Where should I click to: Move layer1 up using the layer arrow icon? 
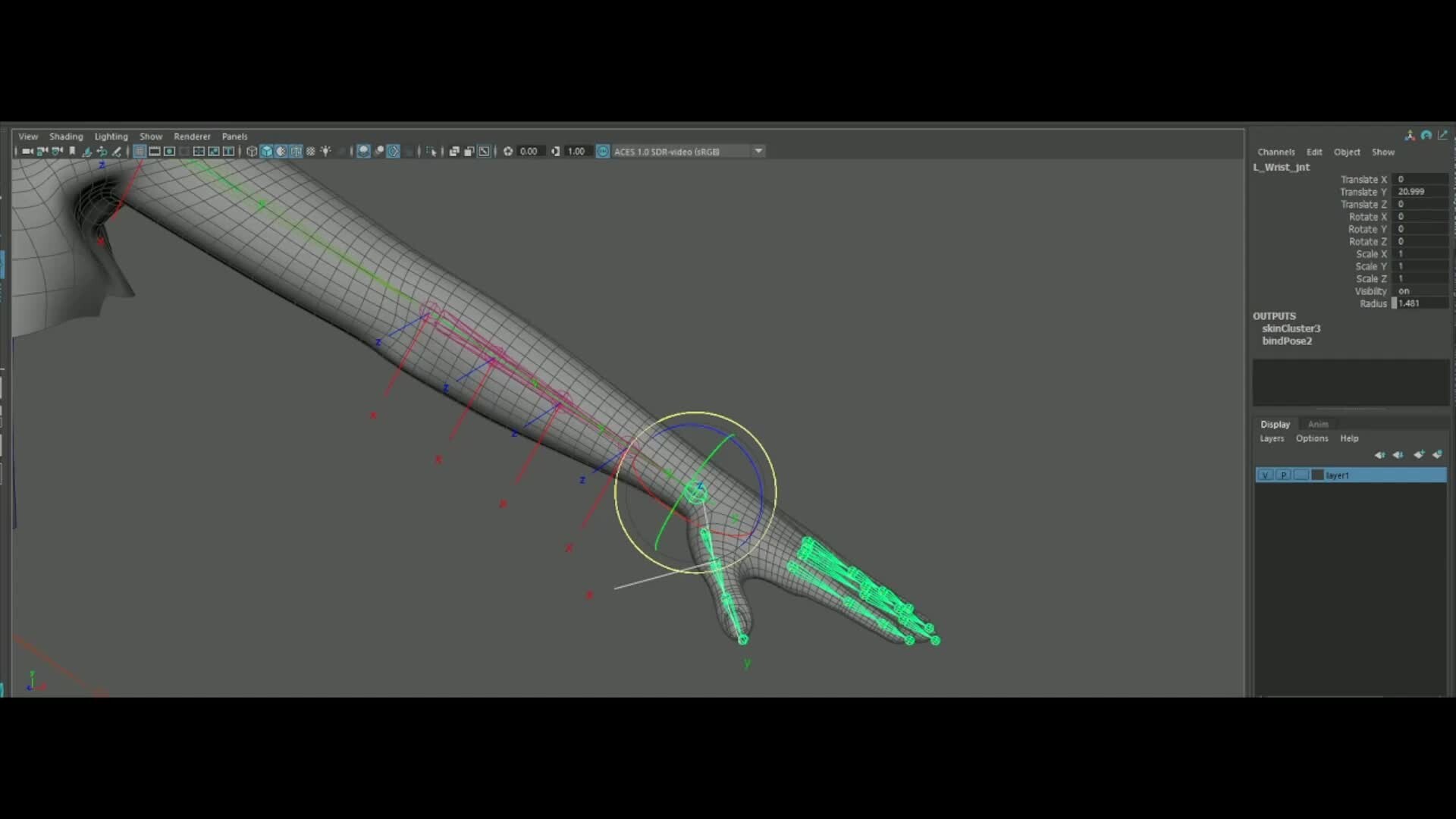point(1380,455)
